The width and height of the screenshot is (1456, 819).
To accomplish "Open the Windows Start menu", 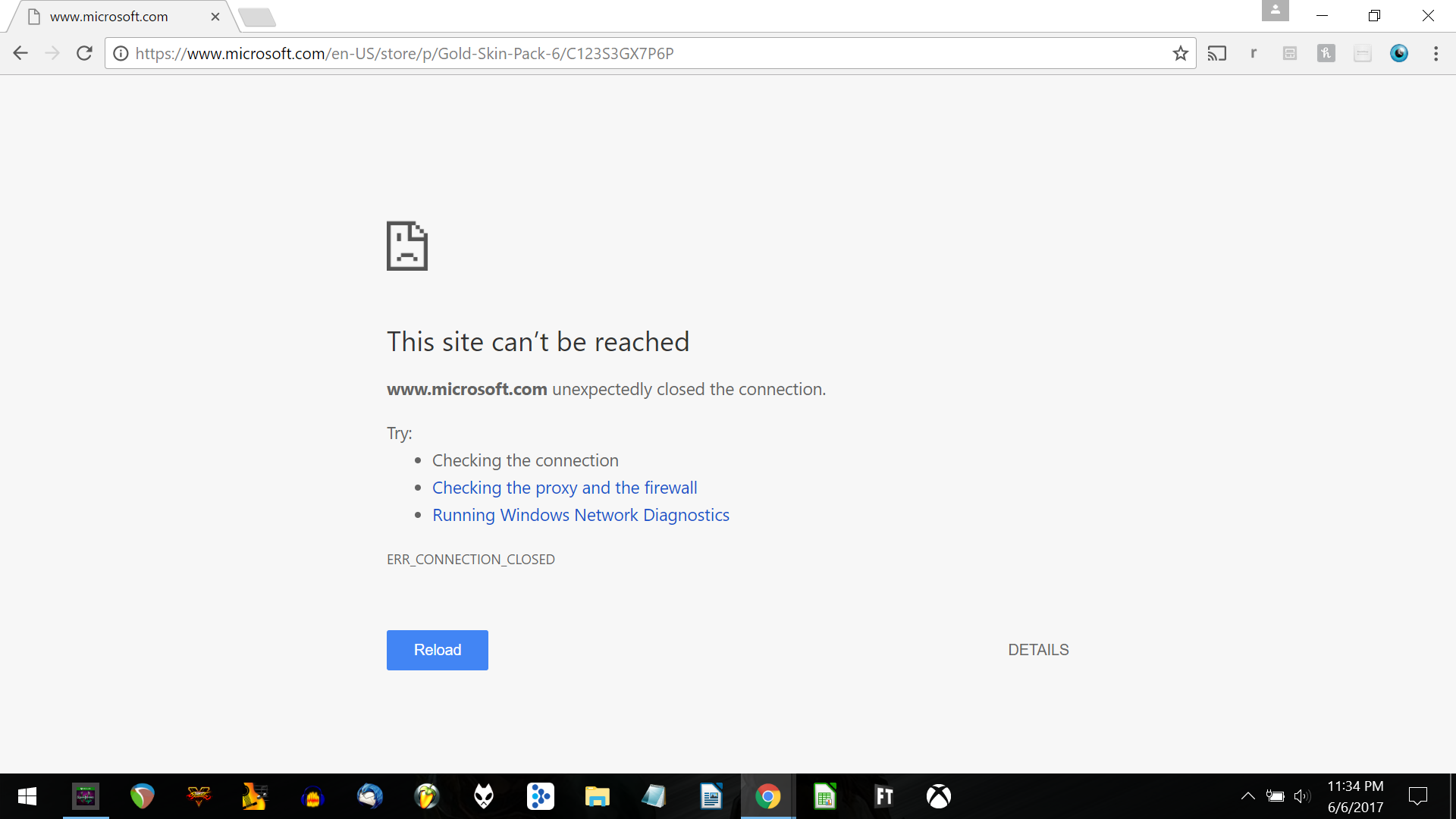I will [x=27, y=796].
